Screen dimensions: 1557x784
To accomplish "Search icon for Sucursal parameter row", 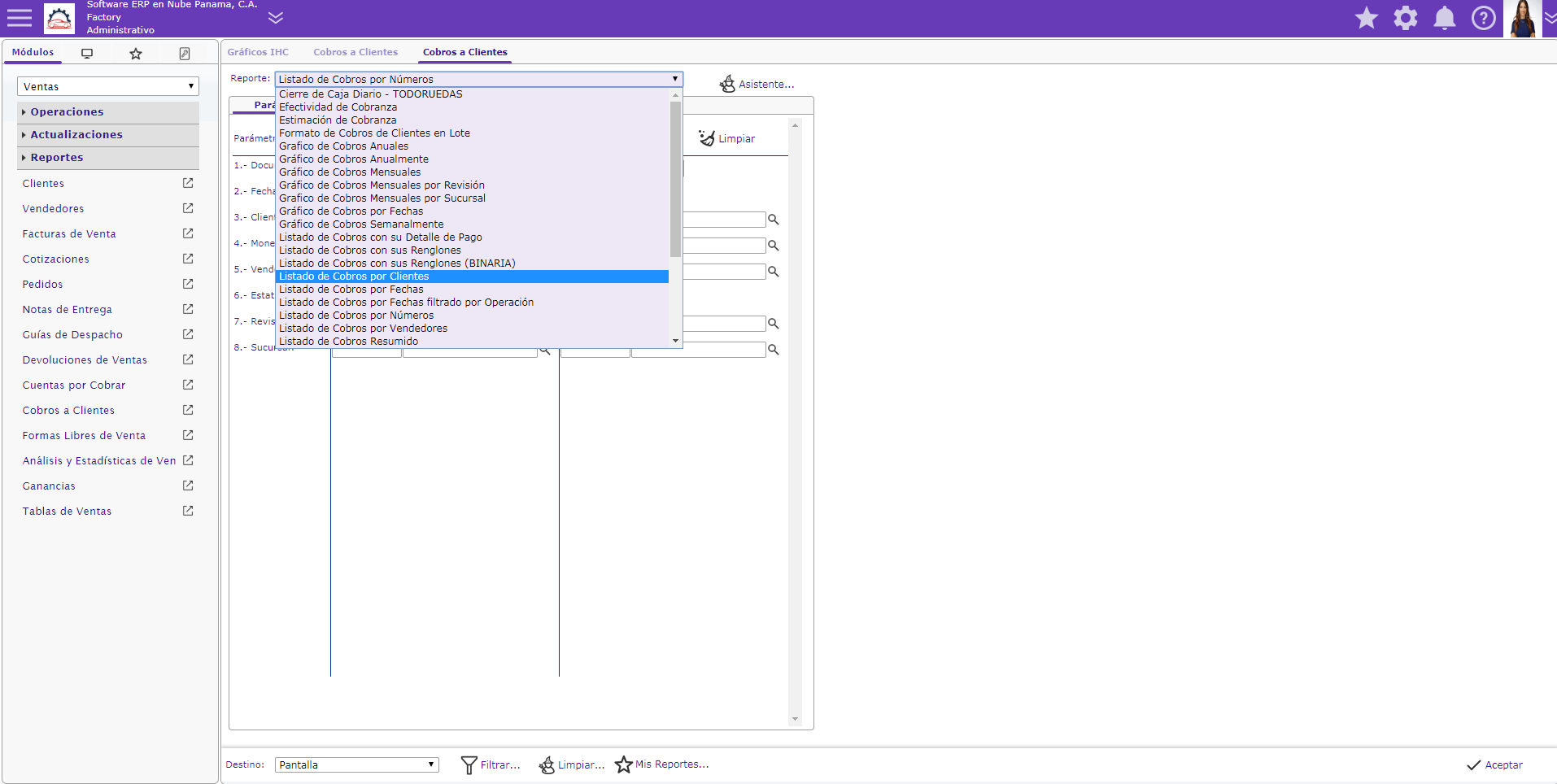I will point(774,350).
